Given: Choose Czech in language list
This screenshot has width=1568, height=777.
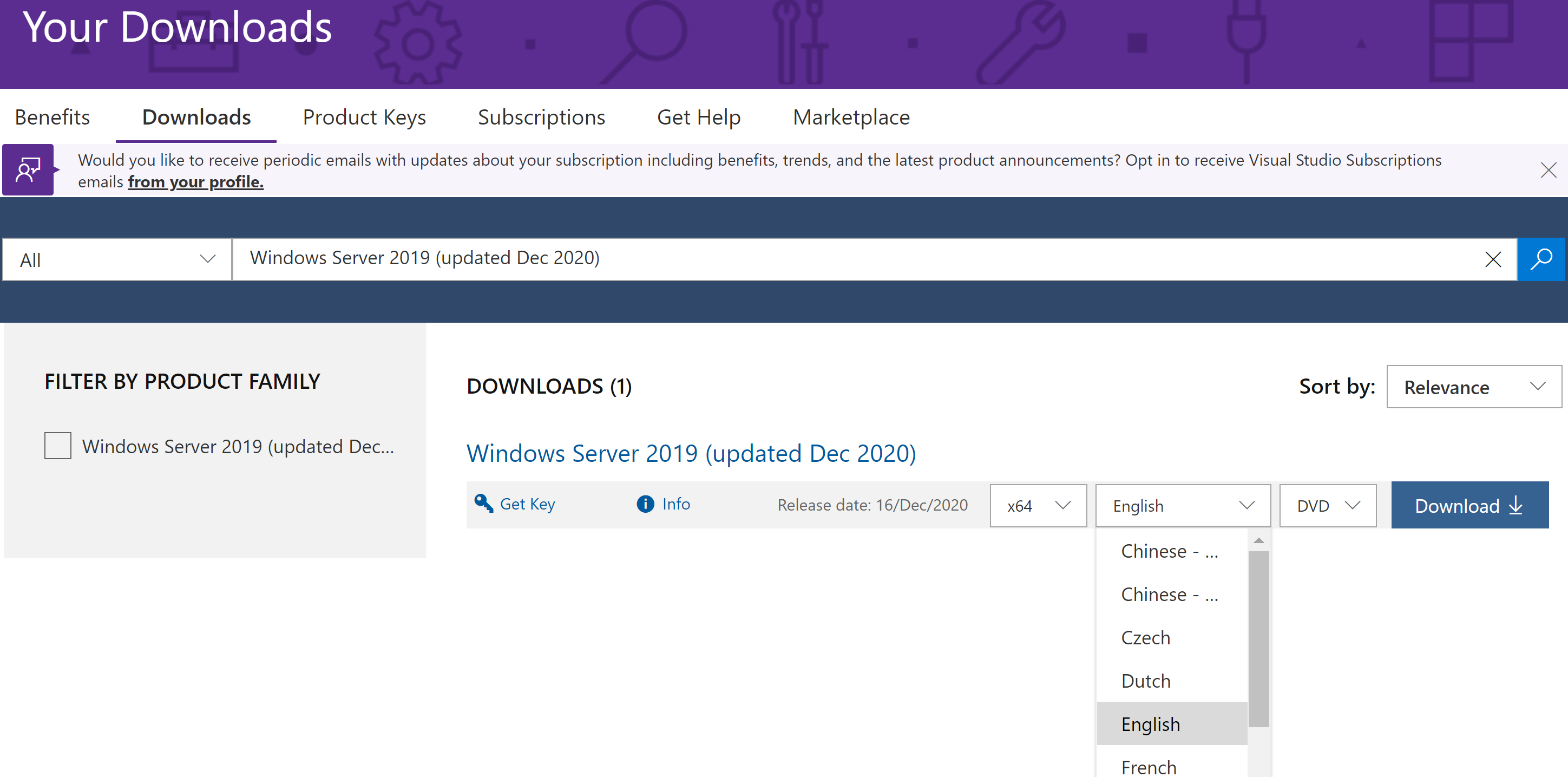Looking at the screenshot, I should click(1172, 637).
